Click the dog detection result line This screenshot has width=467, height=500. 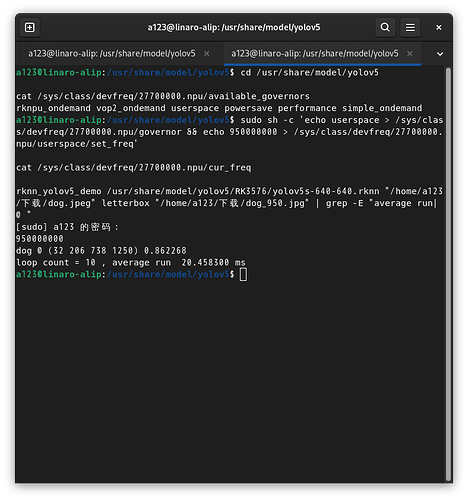pyautogui.click(x=101, y=251)
